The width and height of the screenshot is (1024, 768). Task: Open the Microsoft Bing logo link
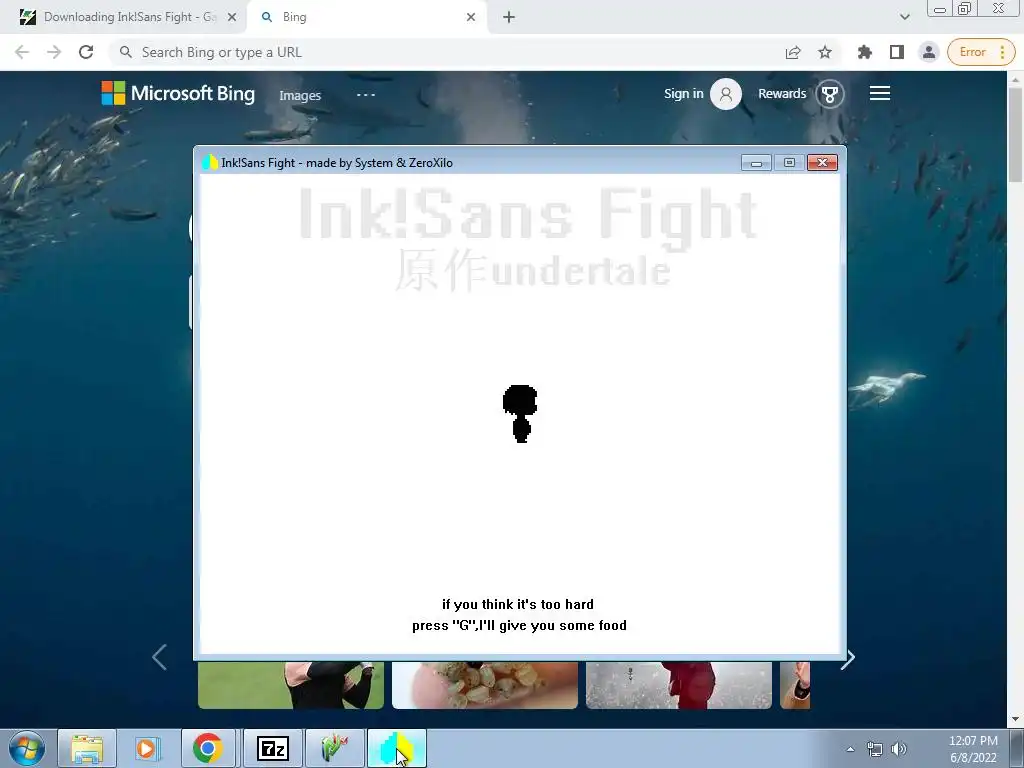click(x=178, y=93)
